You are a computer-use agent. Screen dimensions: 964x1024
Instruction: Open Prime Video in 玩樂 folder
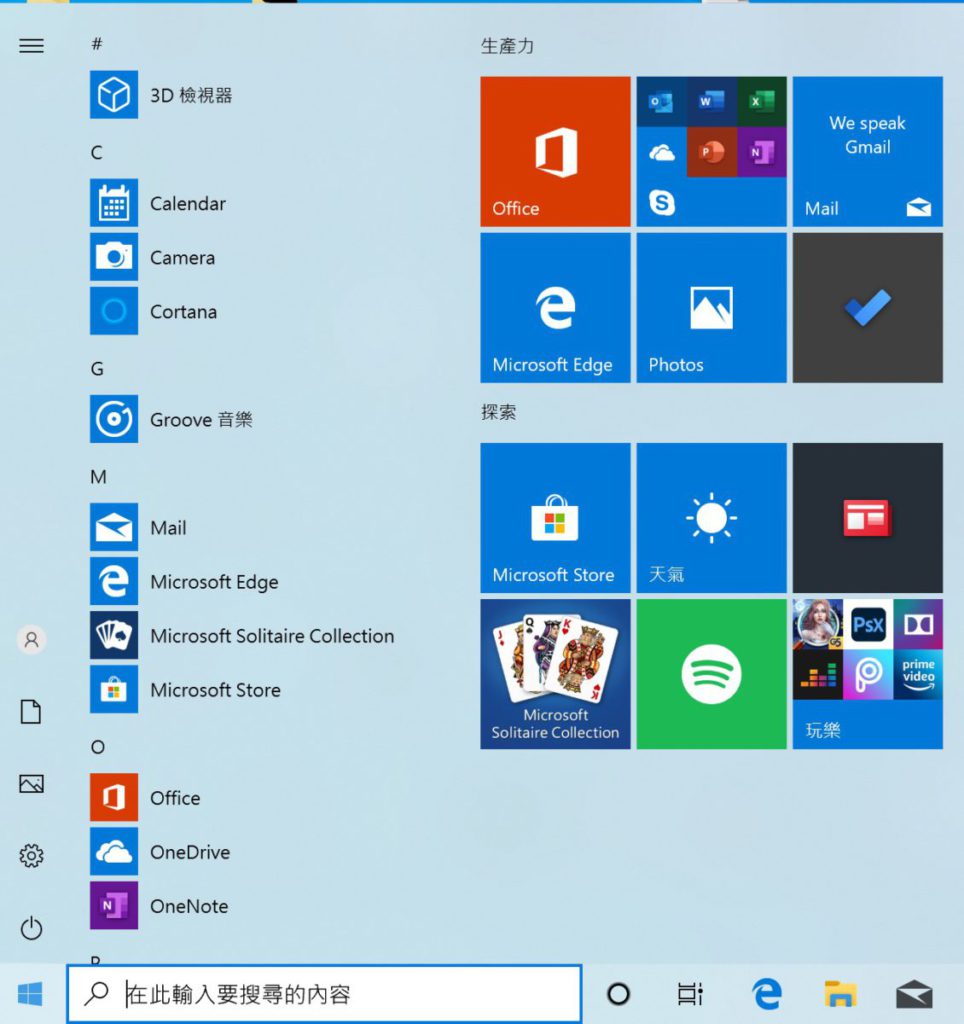click(x=918, y=675)
